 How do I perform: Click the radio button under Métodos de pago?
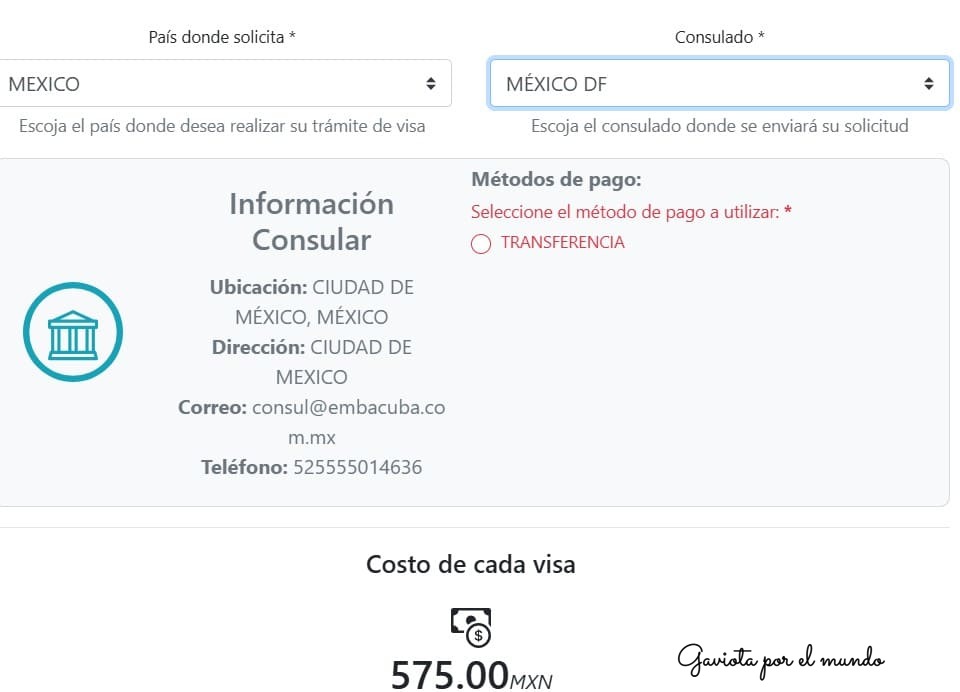coord(481,243)
